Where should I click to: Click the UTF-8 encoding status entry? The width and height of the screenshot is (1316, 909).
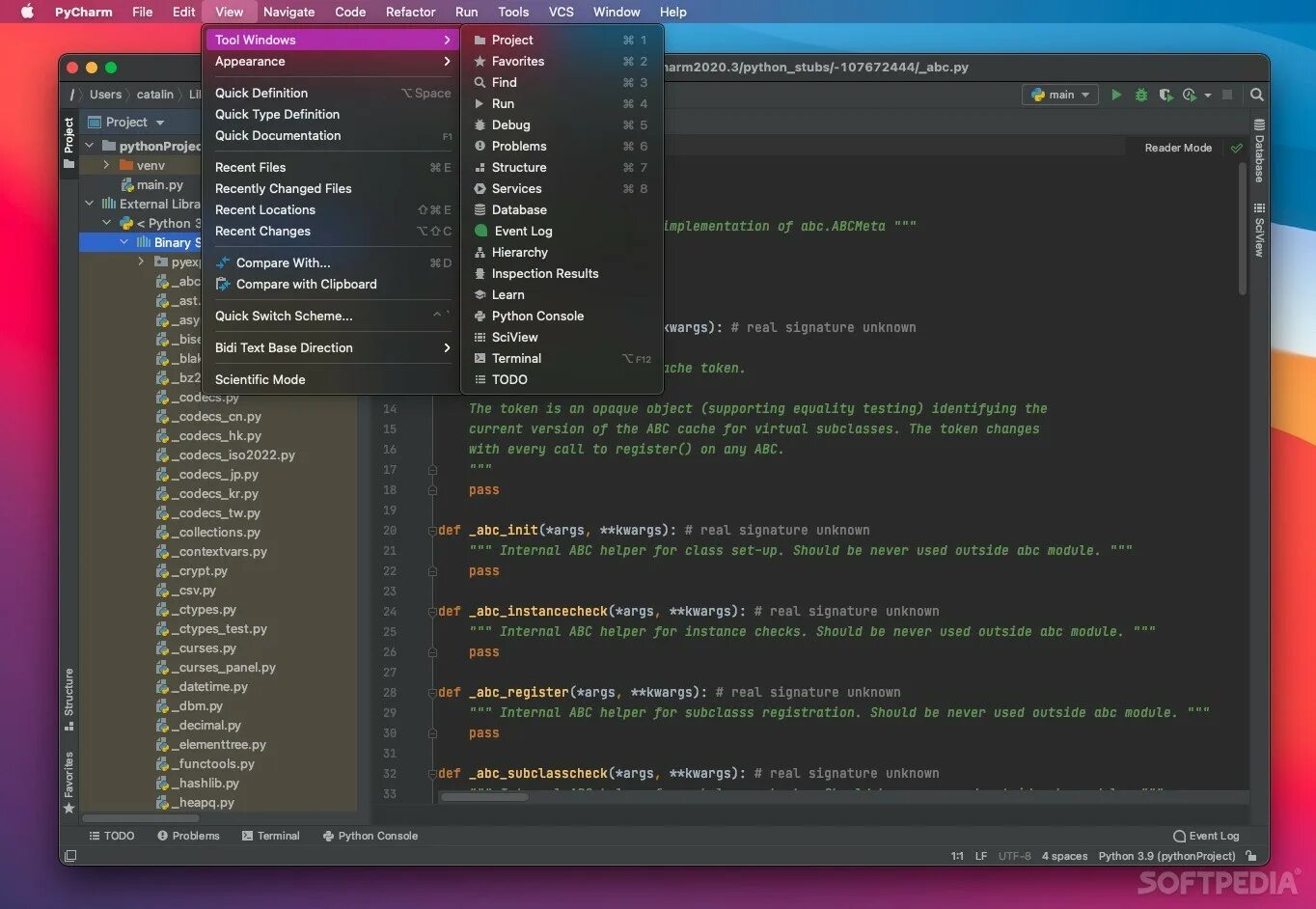coord(1014,856)
